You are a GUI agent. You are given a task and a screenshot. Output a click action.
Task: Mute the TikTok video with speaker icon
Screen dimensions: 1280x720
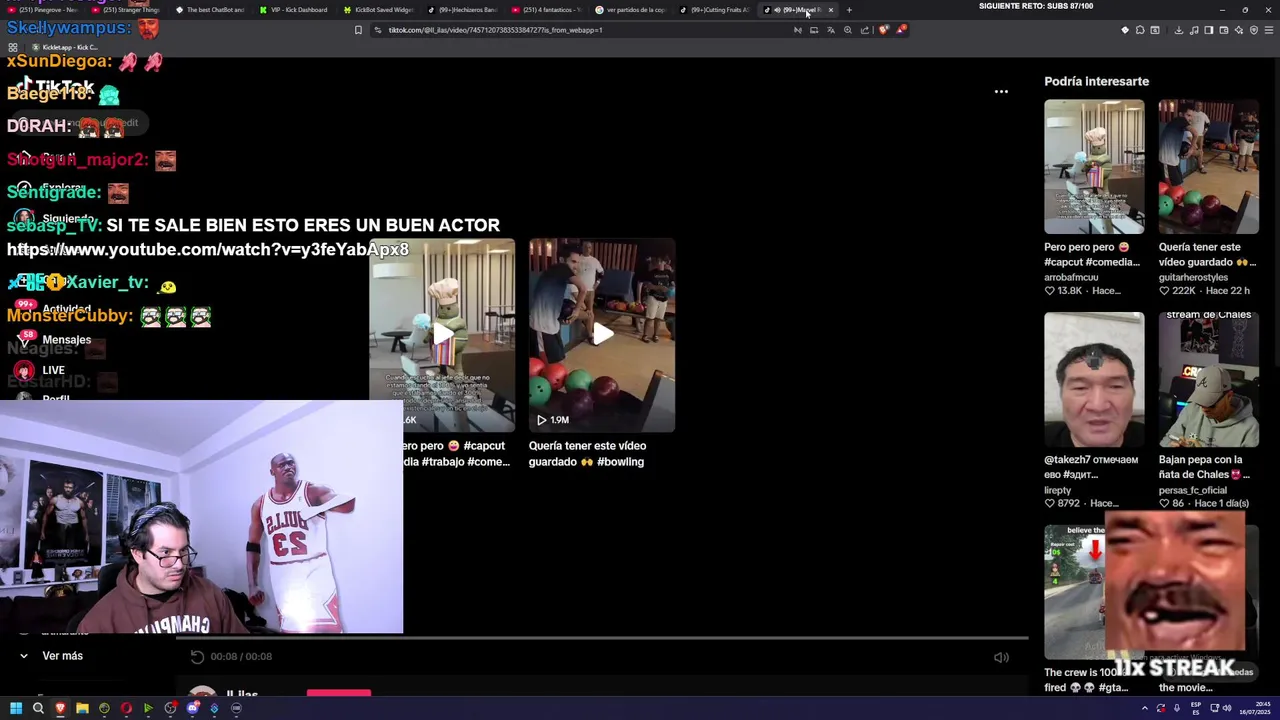tap(1001, 657)
